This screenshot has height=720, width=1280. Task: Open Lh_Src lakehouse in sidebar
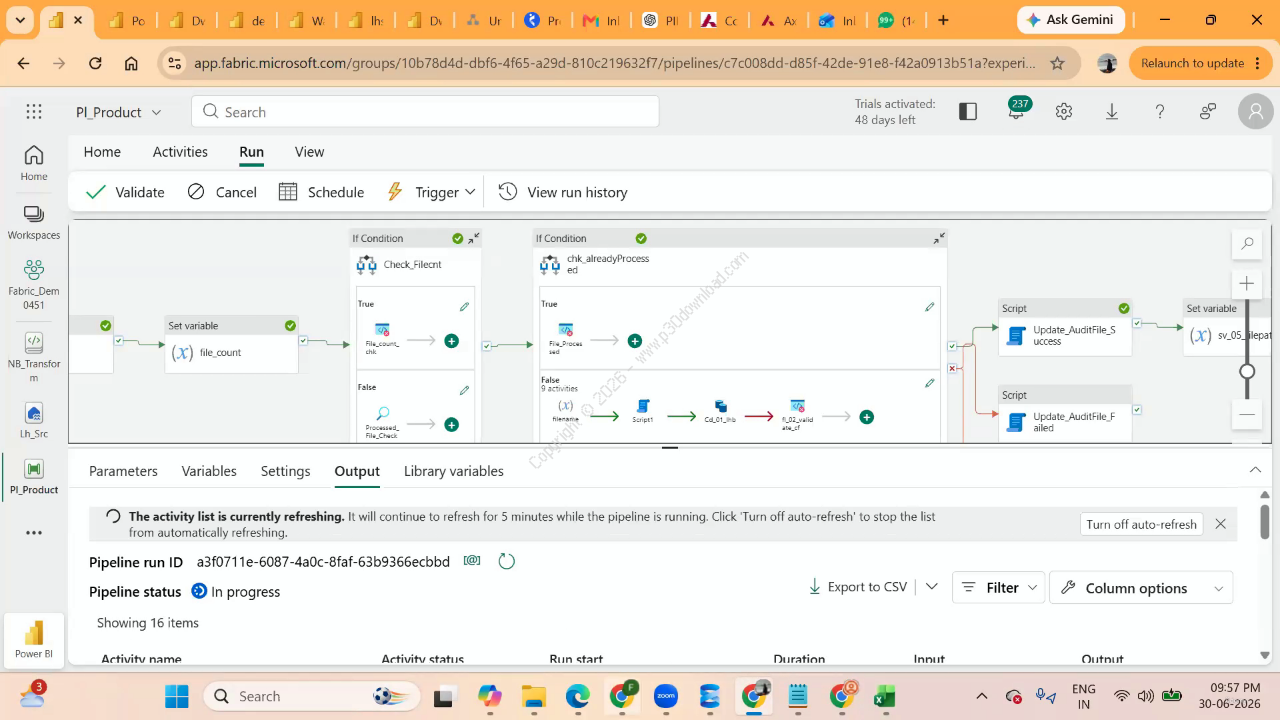click(x=34, y=421)
